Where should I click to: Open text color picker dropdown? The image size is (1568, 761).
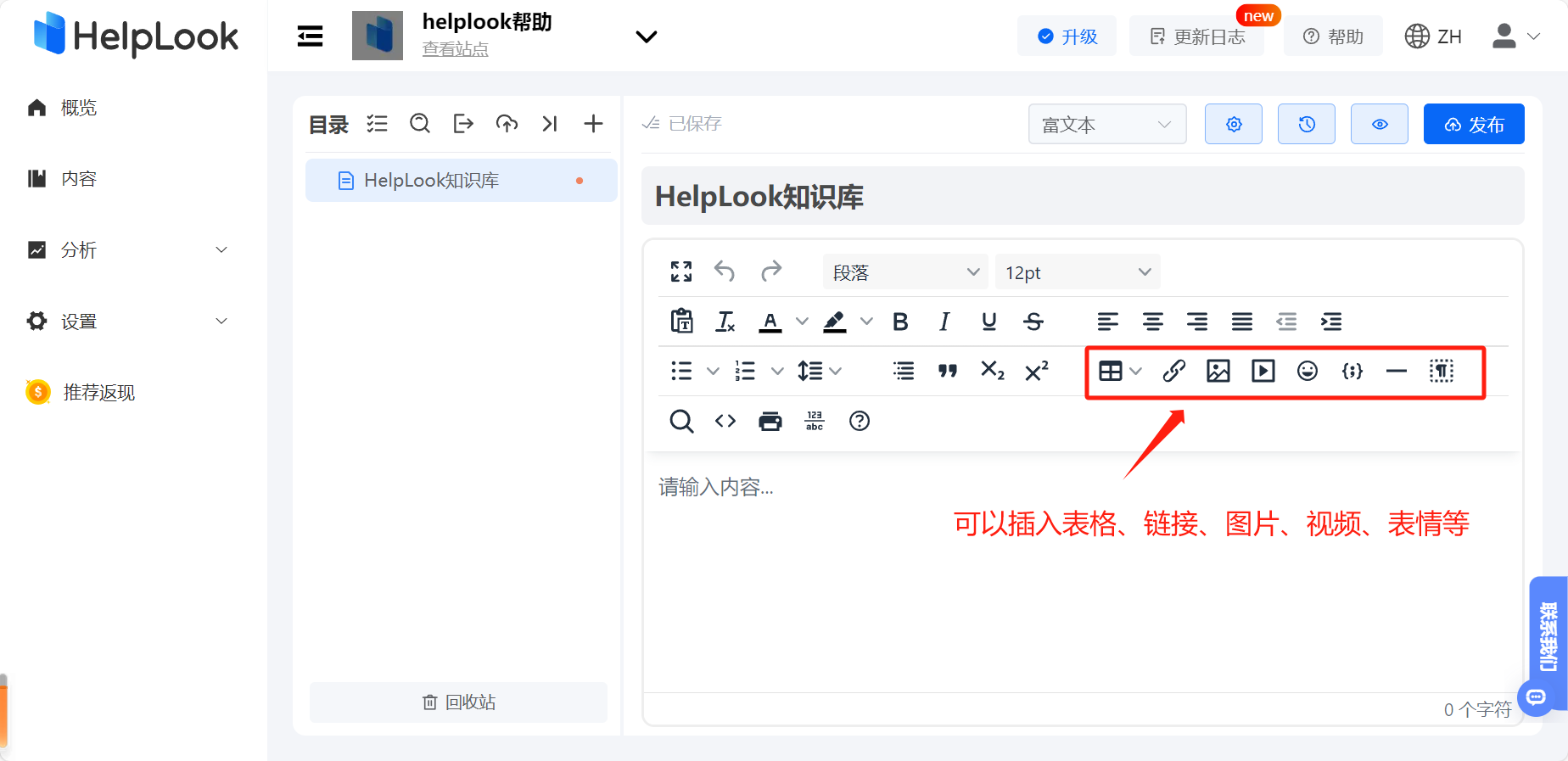pos(802,321)
